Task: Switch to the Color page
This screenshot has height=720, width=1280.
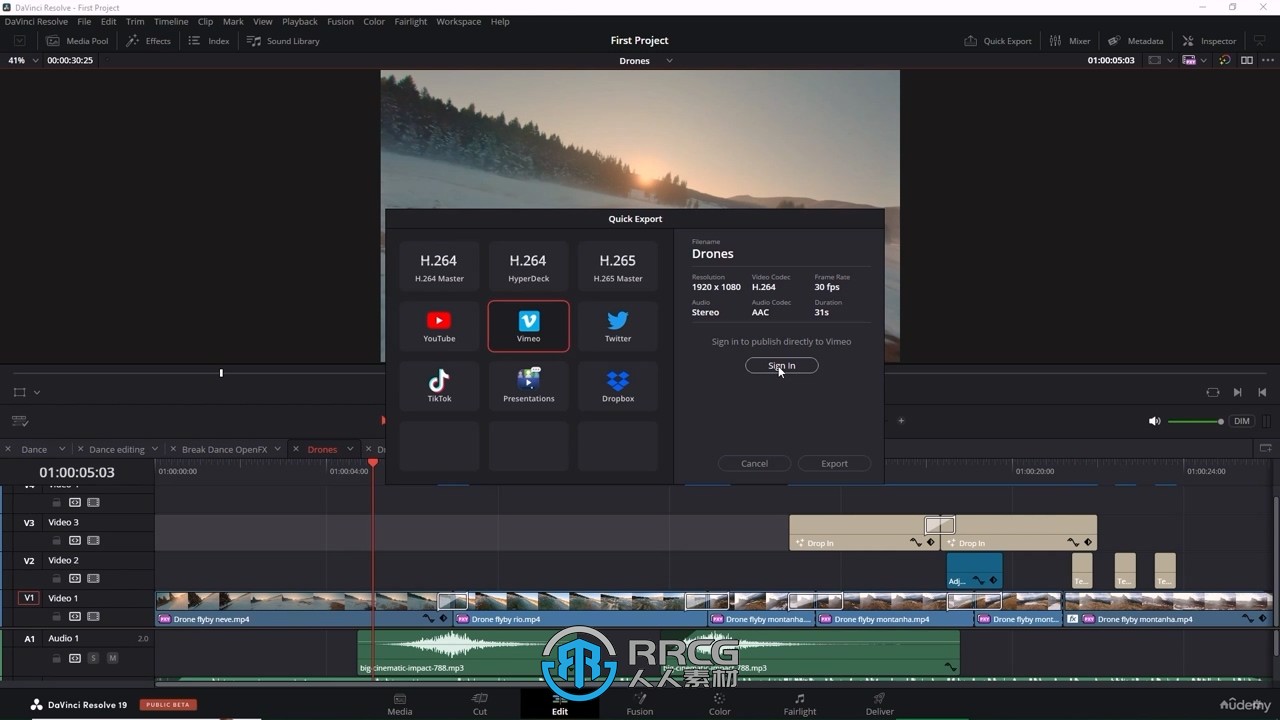Action: click(720, 704)
